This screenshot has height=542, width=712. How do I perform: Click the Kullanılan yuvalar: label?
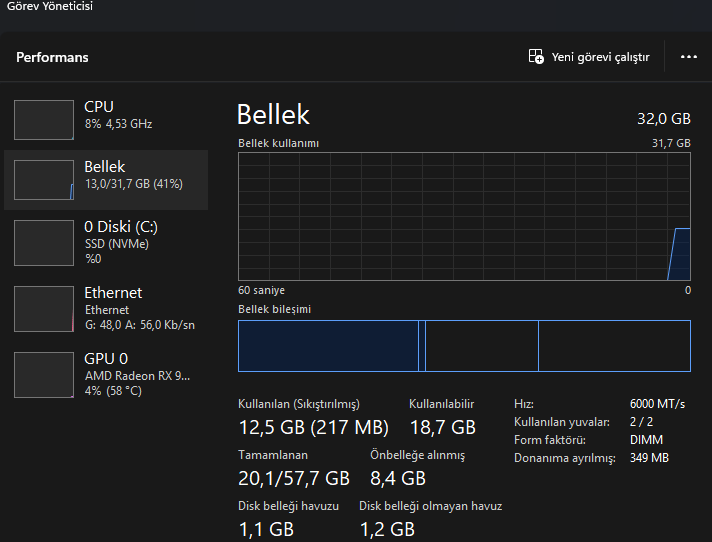562,422
